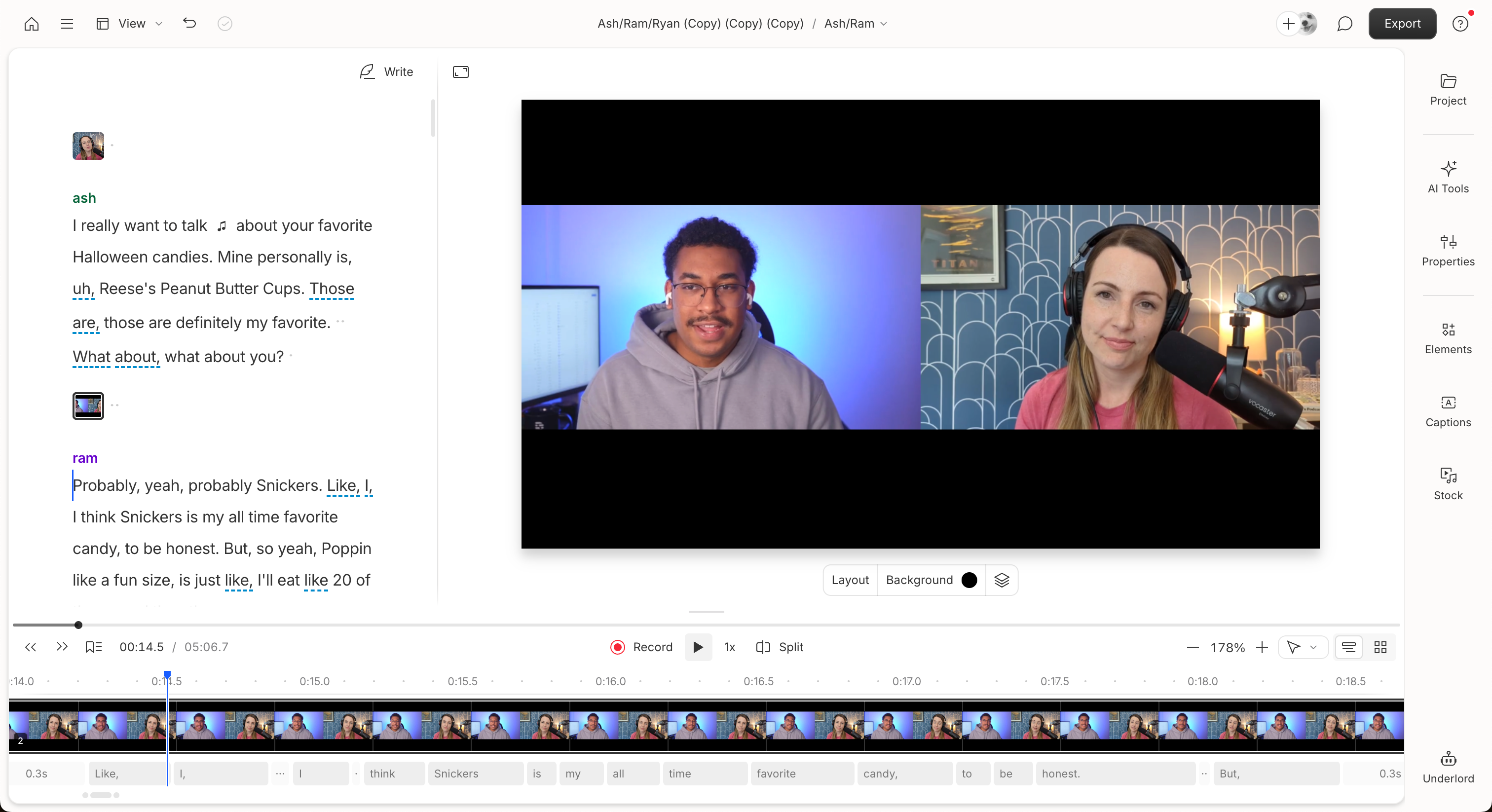Undo the last edit
The width and height of the screenshot is (1492, 812).
coord(189,24)
